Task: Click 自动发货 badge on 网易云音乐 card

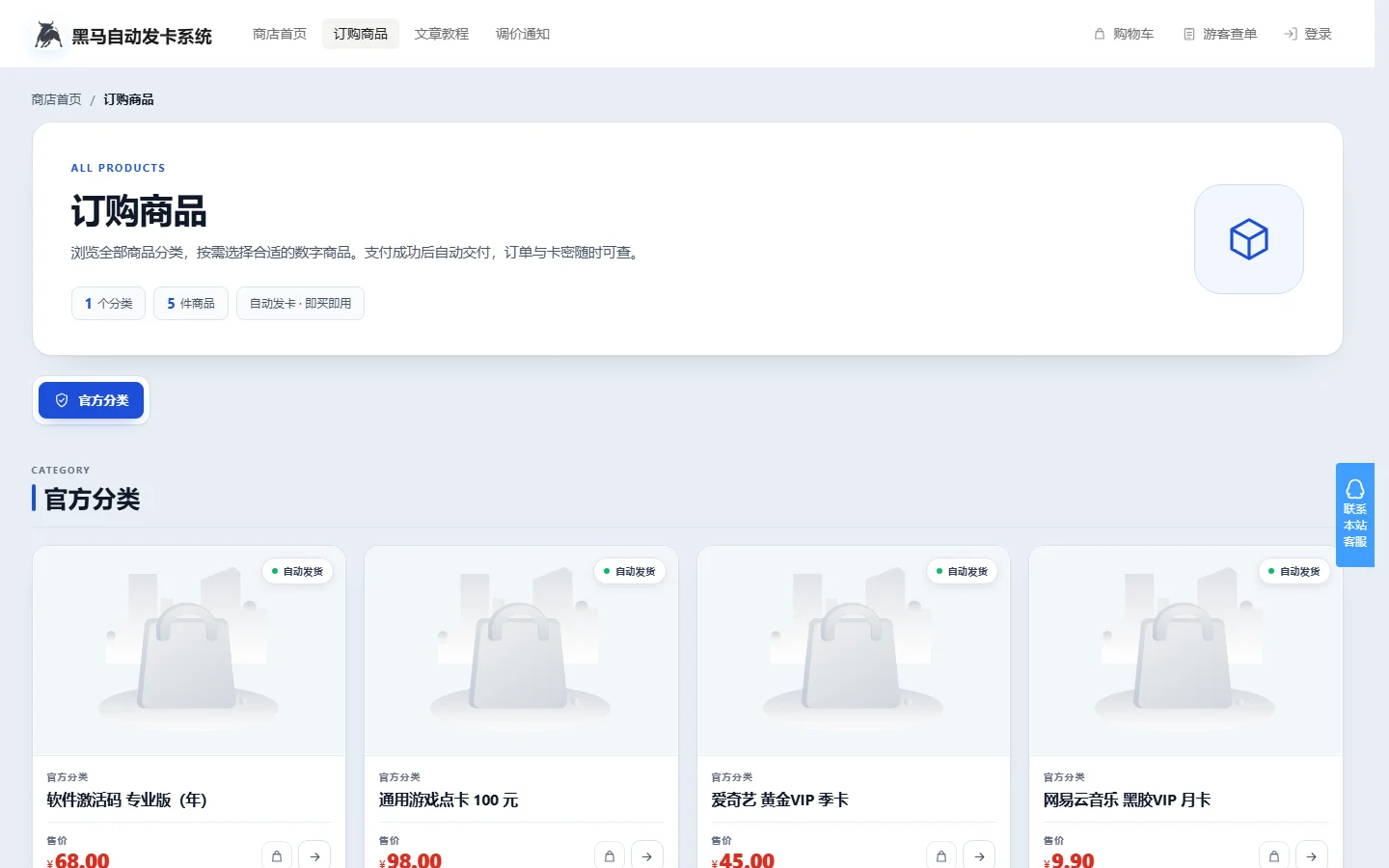Action: click(1294, 571)
